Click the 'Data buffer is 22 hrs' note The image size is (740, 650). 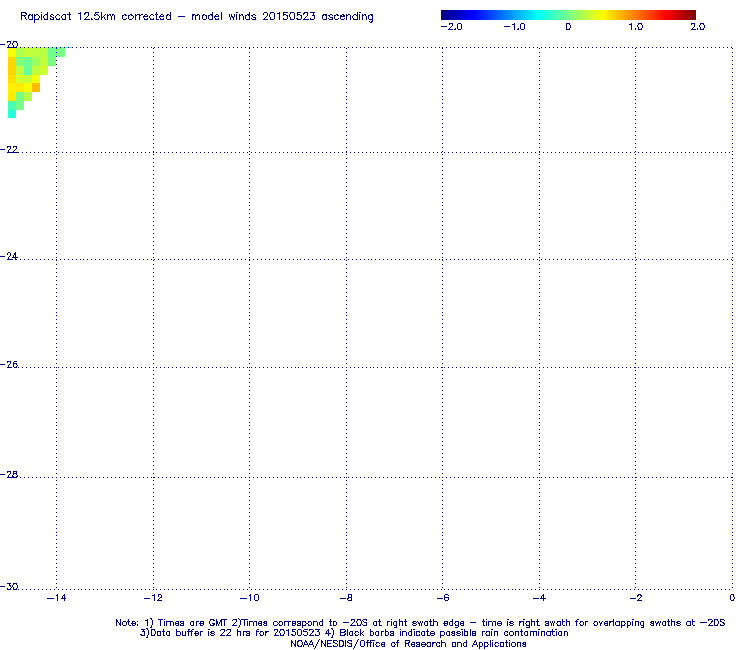pos(354,633)
